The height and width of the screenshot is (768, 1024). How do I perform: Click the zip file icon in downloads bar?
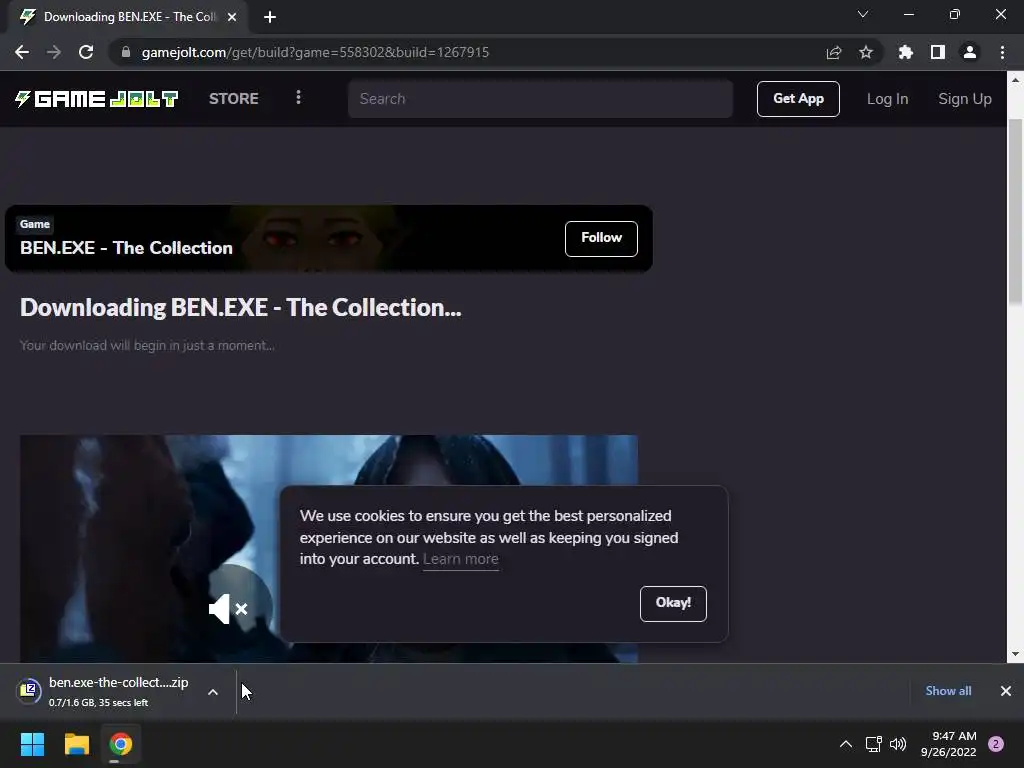point(29,690)
